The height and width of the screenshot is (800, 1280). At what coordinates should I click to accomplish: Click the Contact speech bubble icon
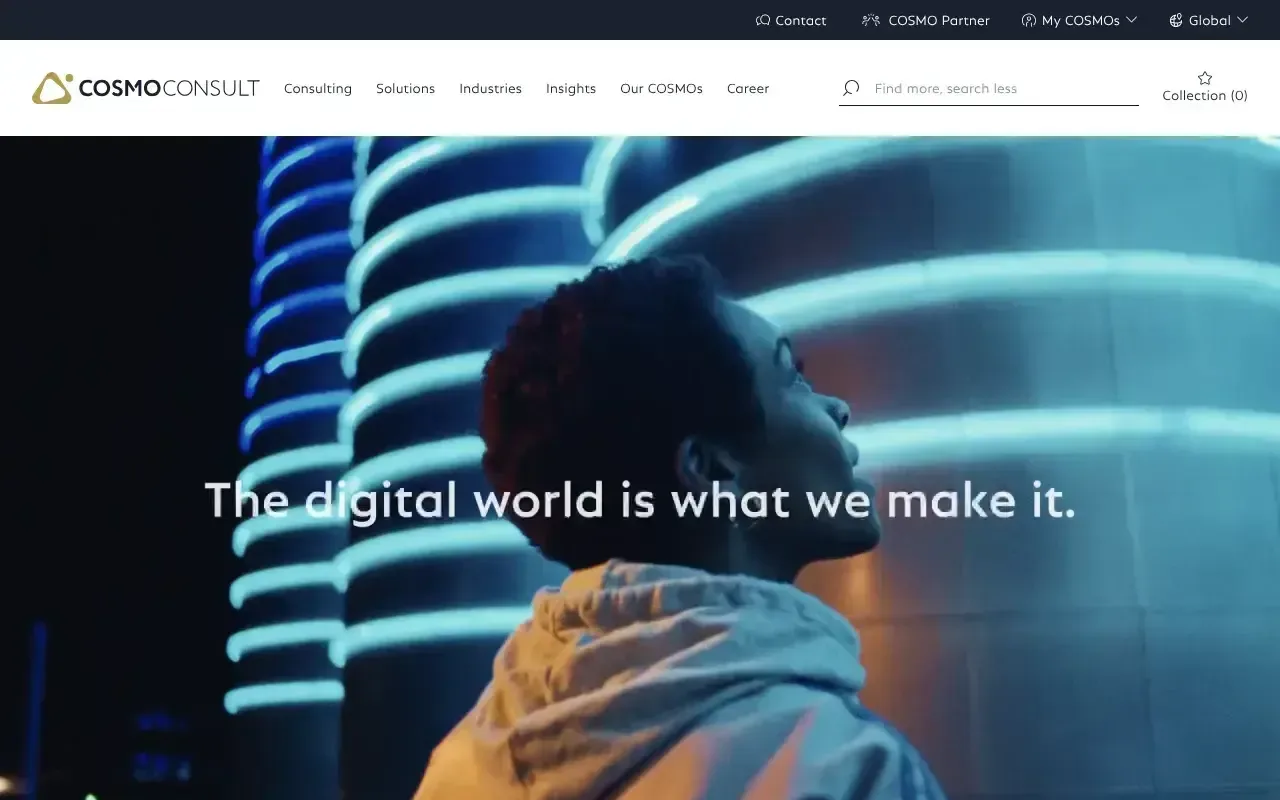(x=763, y=20)
